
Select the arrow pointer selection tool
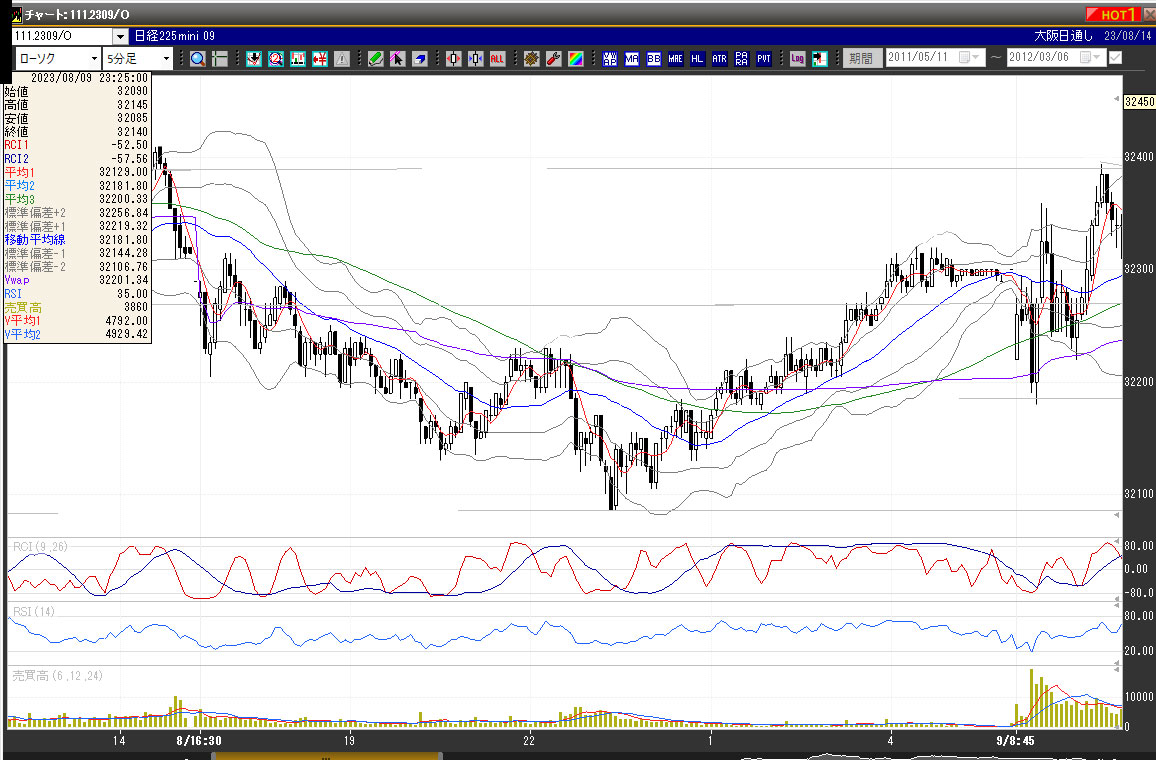pyautogui.click(x=397, y=59)
